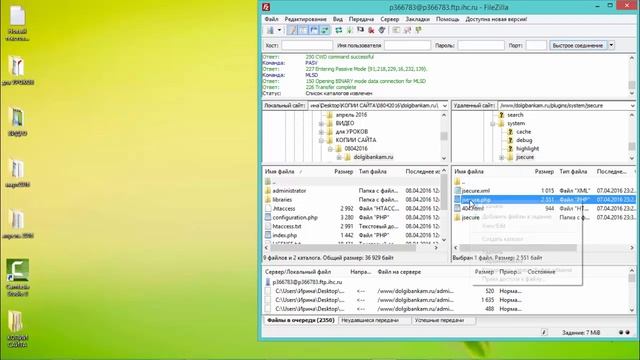Sort remote files by Тип файла column
Viewport: 640px width, 360px height.
point(573,172)
